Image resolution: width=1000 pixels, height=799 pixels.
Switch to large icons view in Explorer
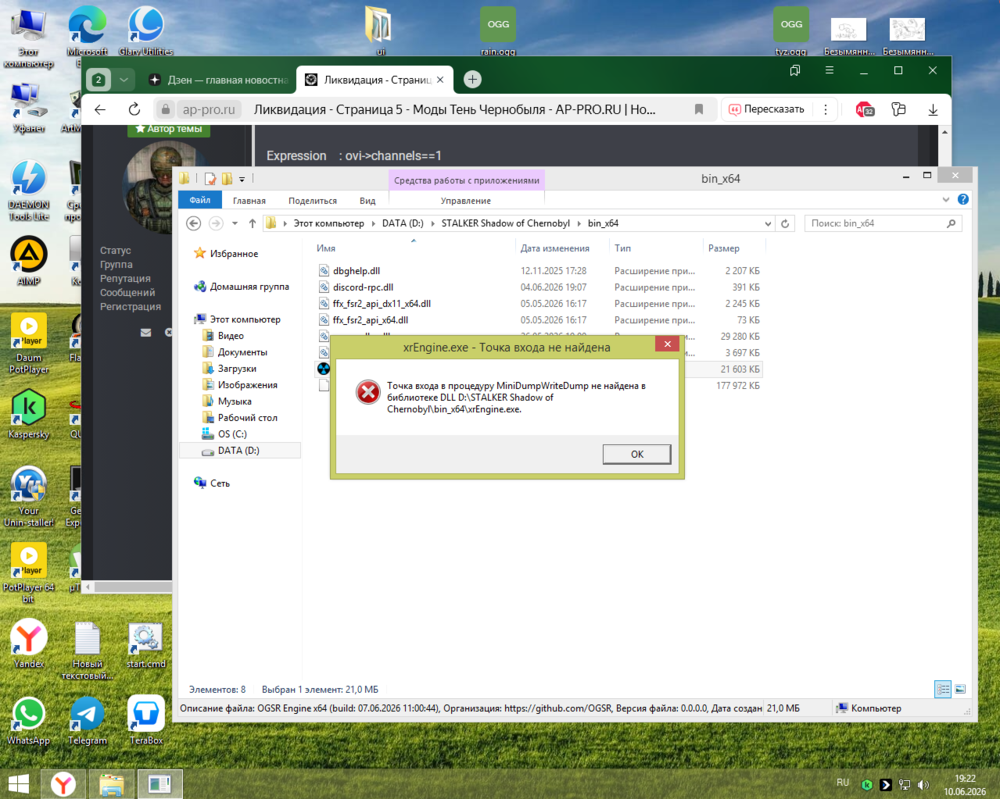960,689
